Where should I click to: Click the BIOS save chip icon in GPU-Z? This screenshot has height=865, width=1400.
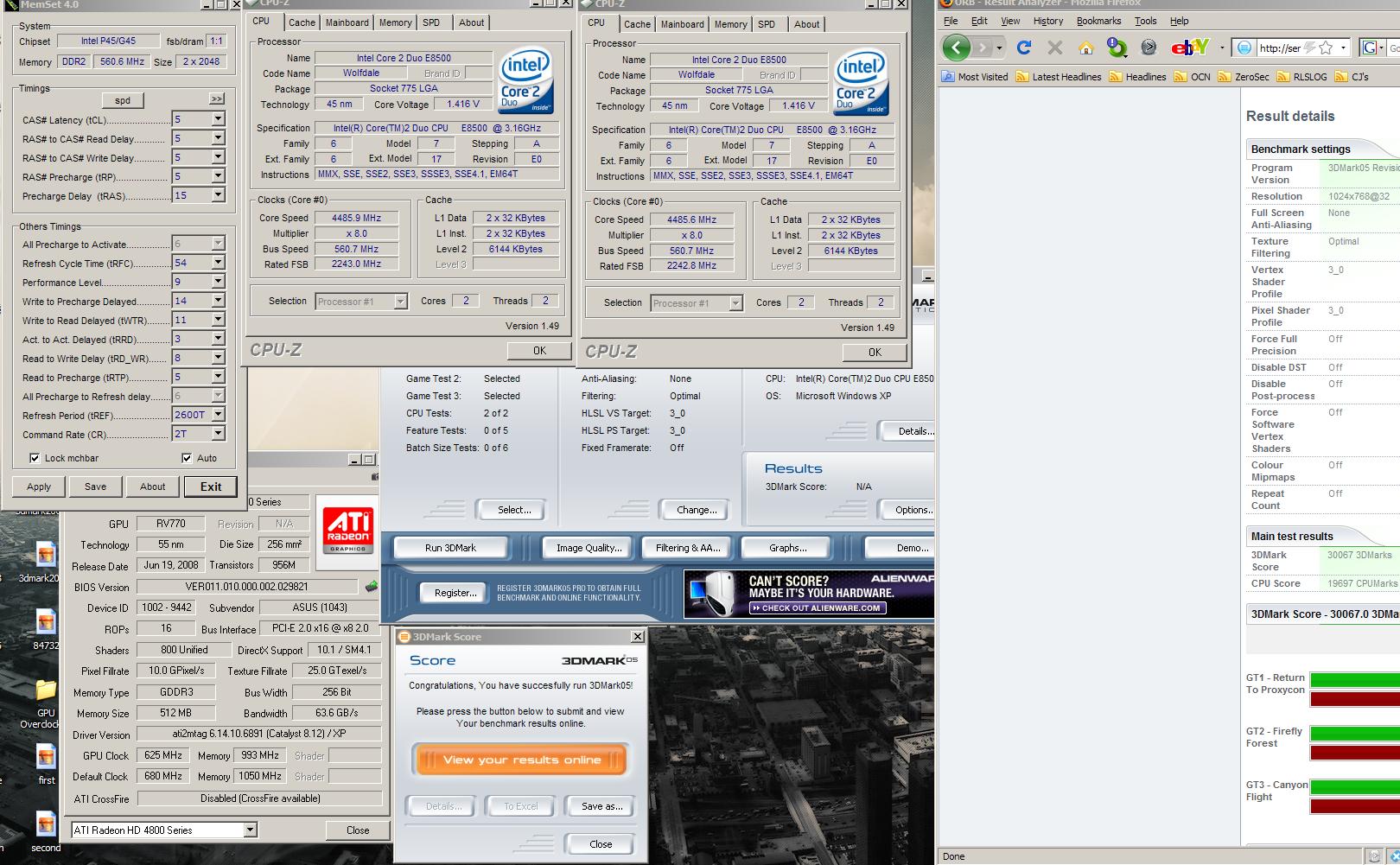[x=372, y=587]
